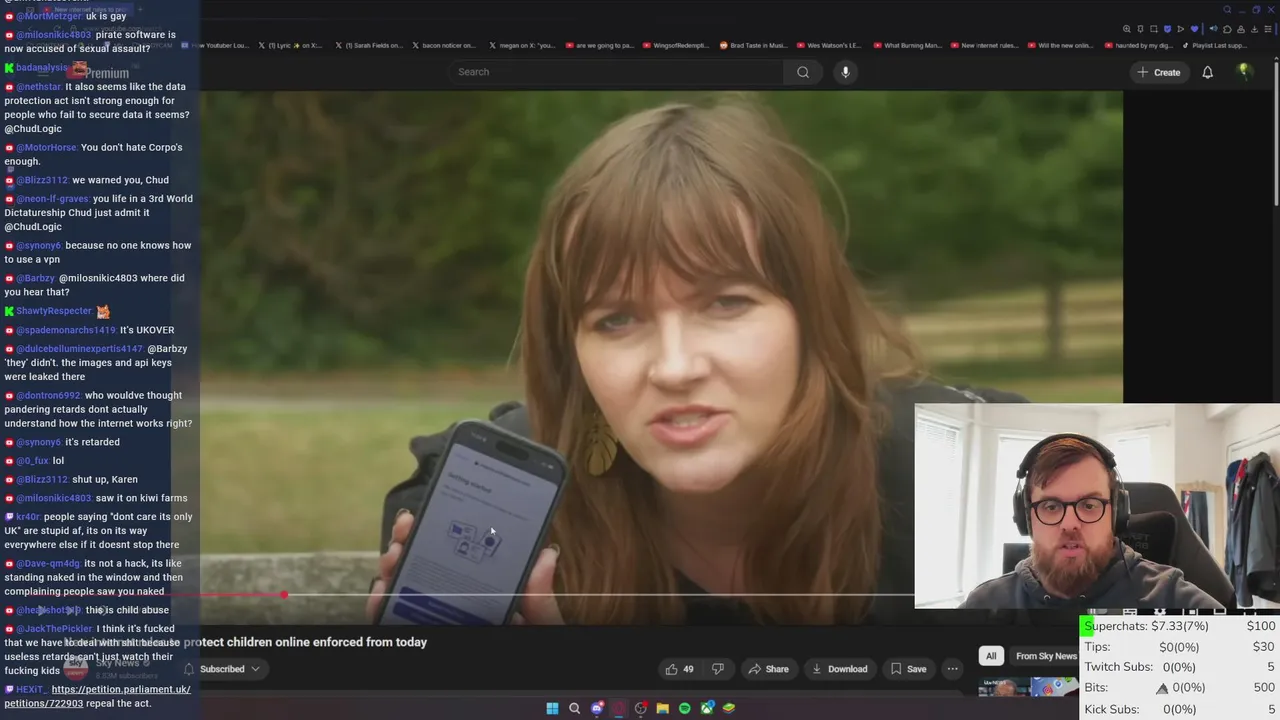Focus the YouTube Search field
1280x720 pixels.
615,72
